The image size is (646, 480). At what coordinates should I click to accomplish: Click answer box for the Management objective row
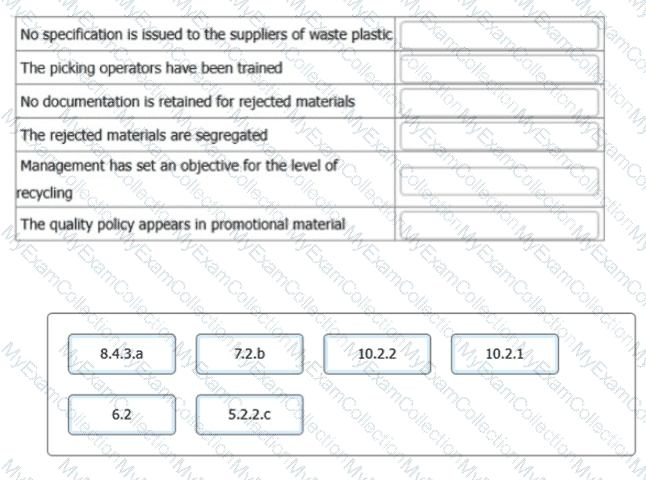coord(499,180)
